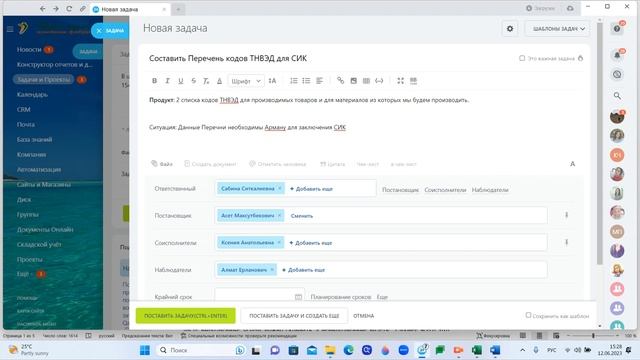Insert a numbered list
This screenshot has height=360, width=640.
(293, 81)
